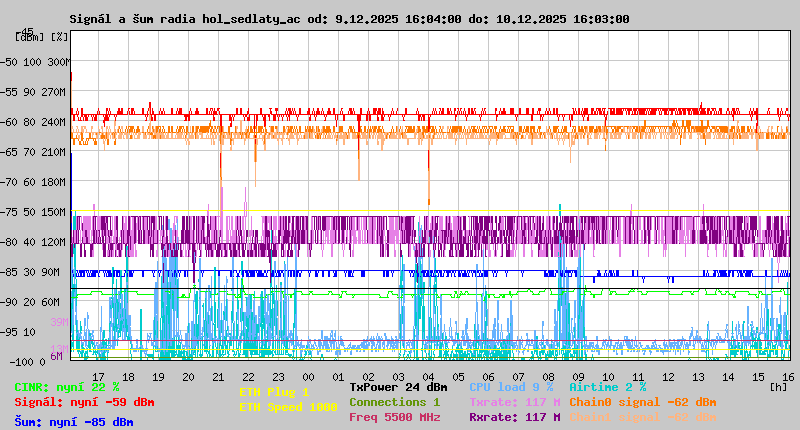Select the Freq 5500 MHz legend entry

[394, 417]
